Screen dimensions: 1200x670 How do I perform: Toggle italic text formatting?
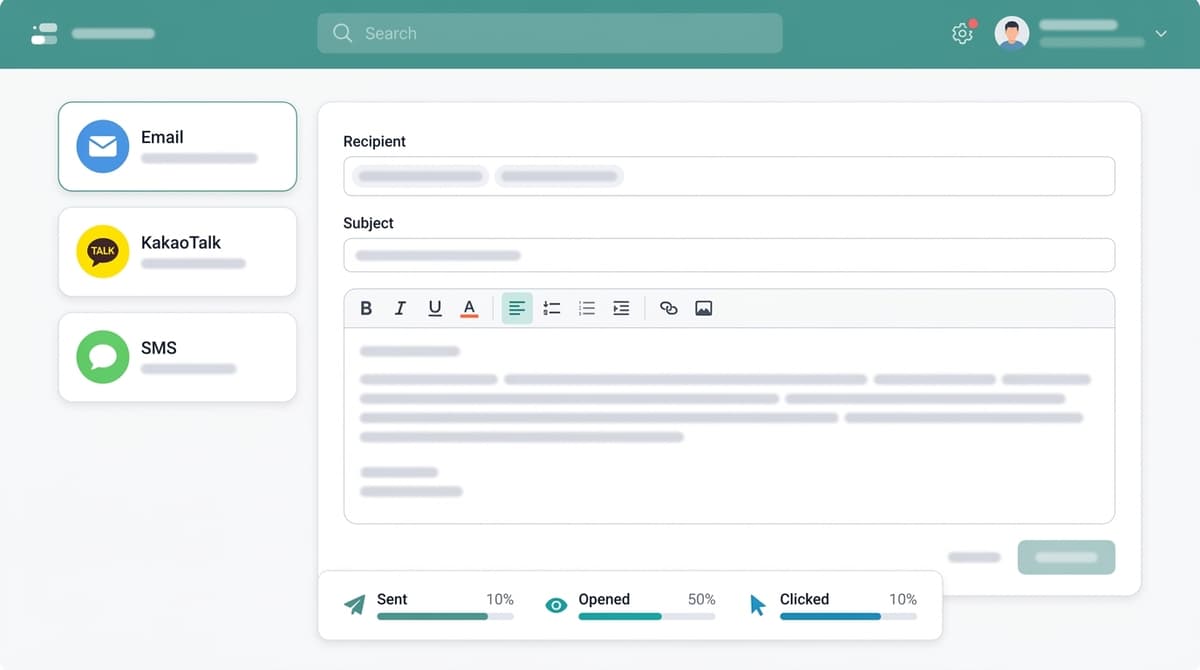(x=400, y=308)
